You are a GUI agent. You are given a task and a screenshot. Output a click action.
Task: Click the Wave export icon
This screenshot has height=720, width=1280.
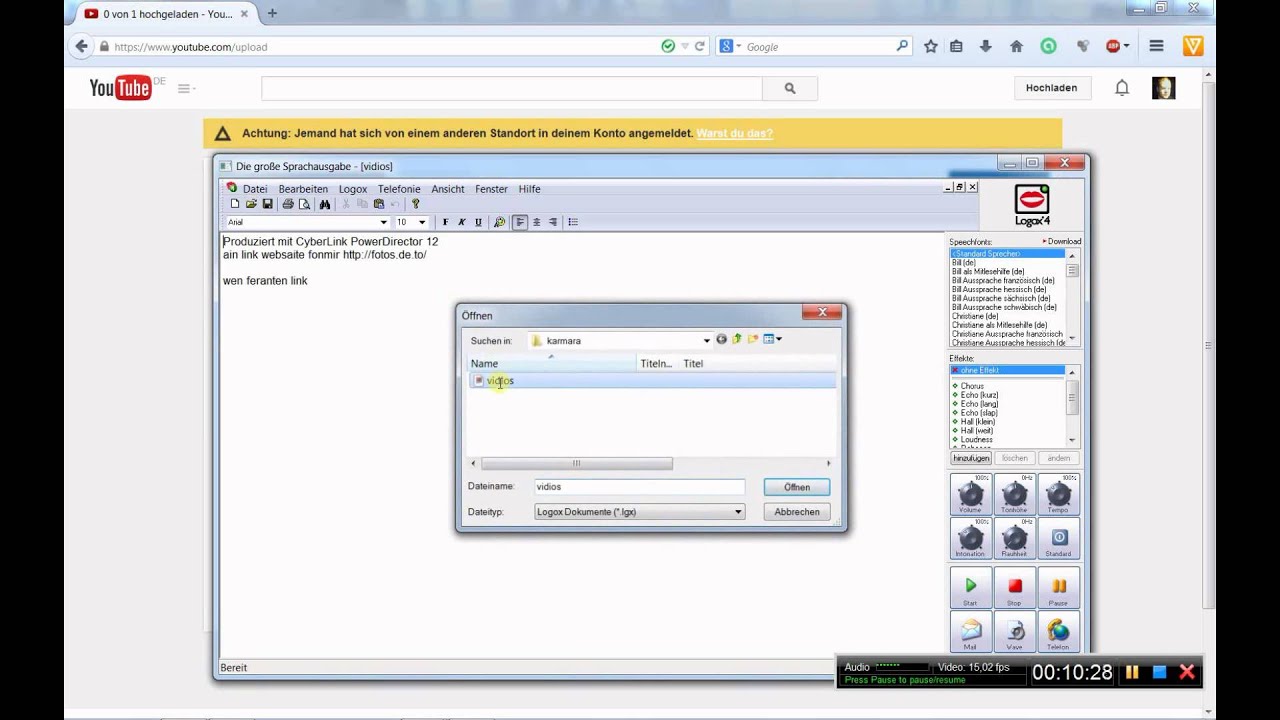click(x=1014, y=631)
